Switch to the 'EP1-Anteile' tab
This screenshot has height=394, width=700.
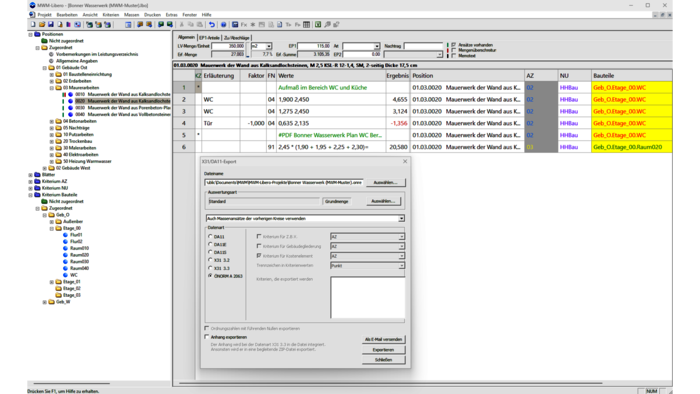click(x=209, y=38)
